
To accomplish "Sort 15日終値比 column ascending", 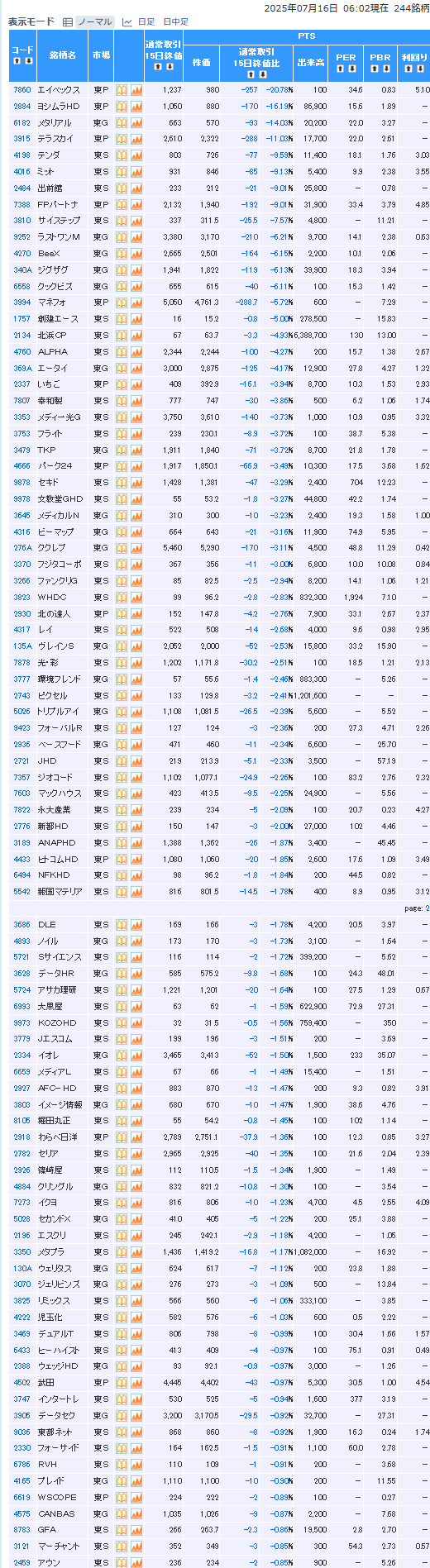I will [251, 74].
